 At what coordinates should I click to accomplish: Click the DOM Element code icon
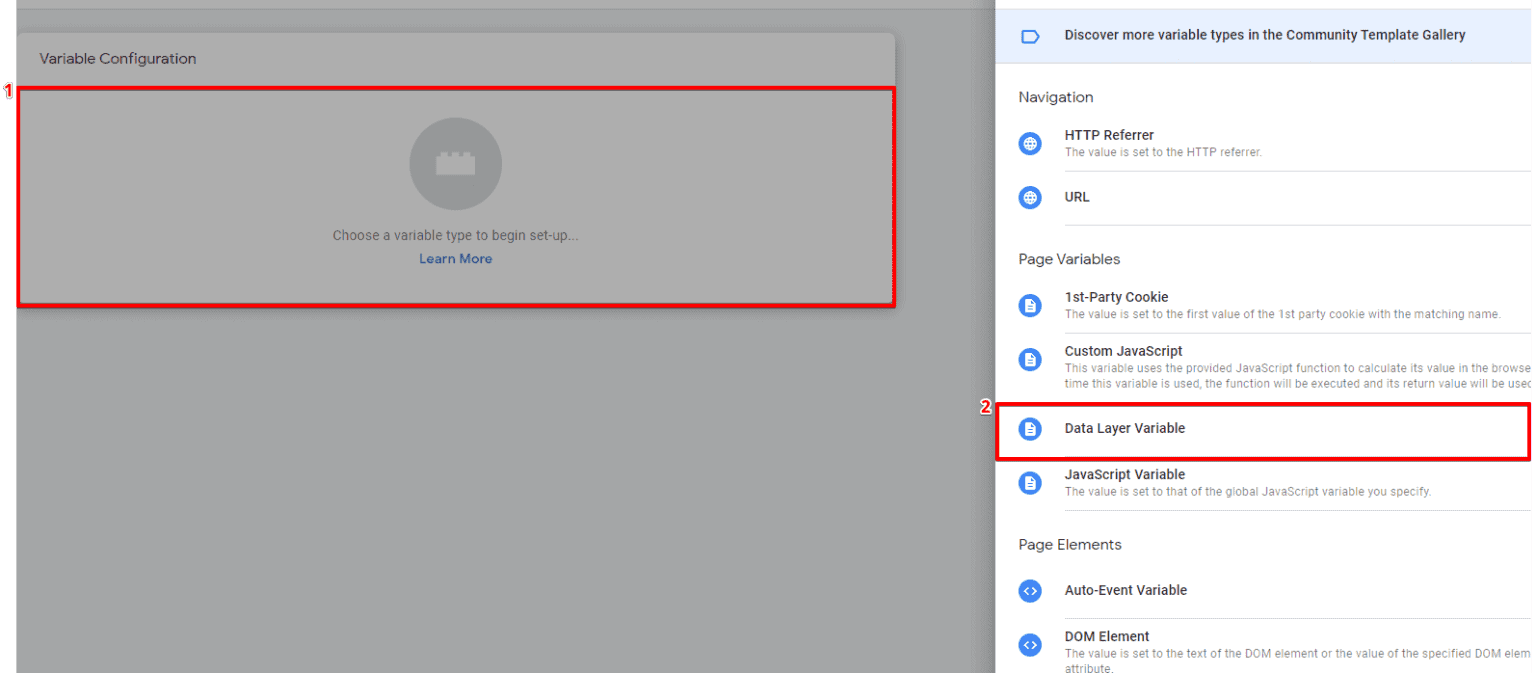point(1030,645)
